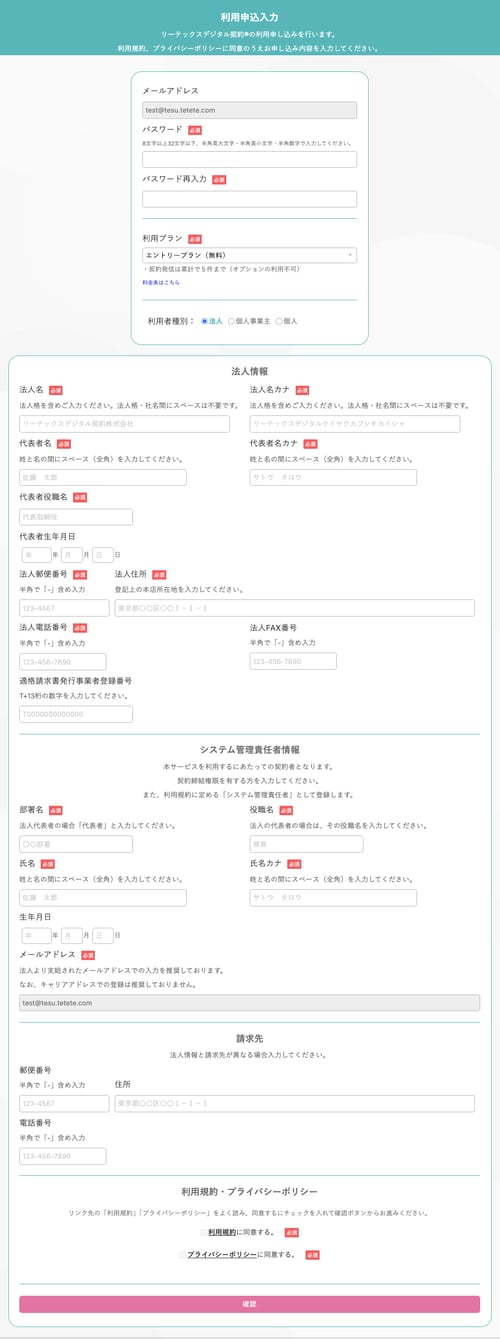Screen dimensions: 500x1339
Task: Click the pink 確認 button
Action: (x=250, y=1304)
